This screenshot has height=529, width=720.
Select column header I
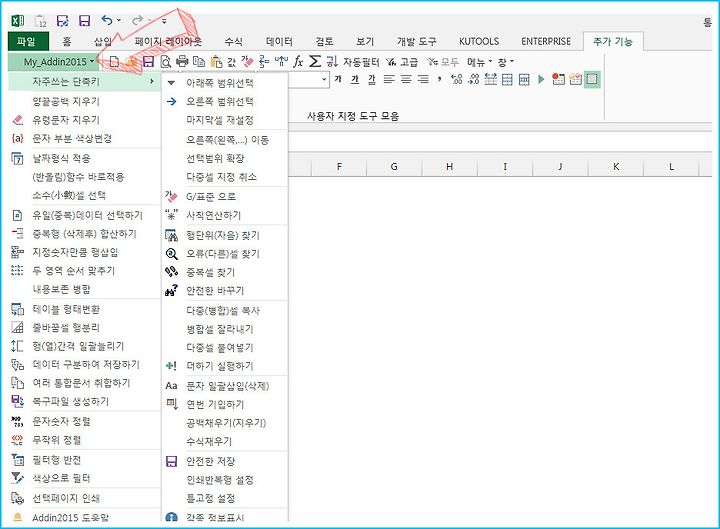click(x=505, y=167)
